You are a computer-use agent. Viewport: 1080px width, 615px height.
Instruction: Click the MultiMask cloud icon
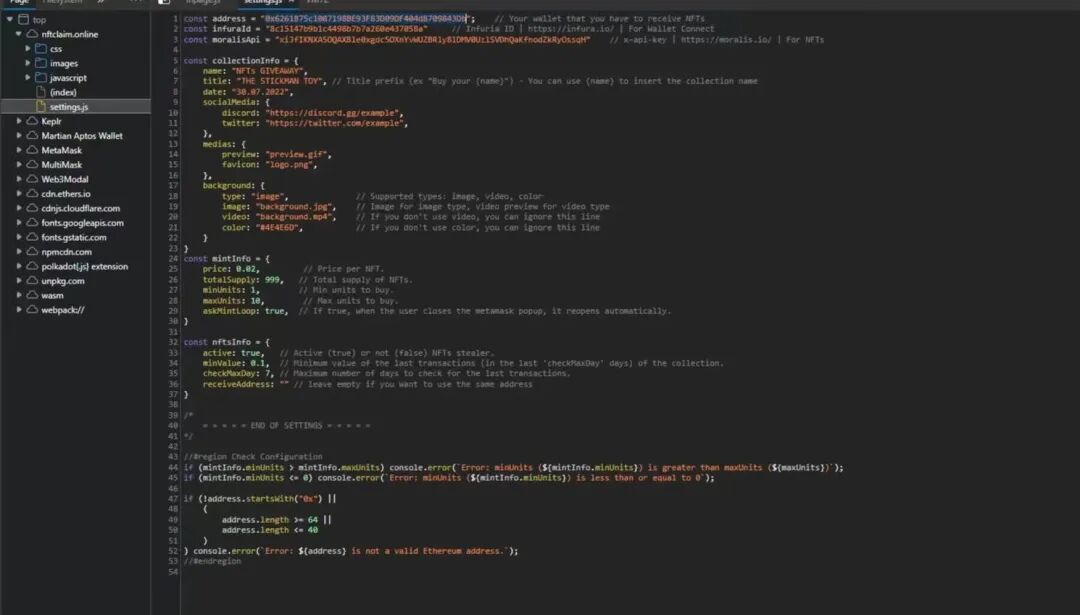tap(32, 165)
